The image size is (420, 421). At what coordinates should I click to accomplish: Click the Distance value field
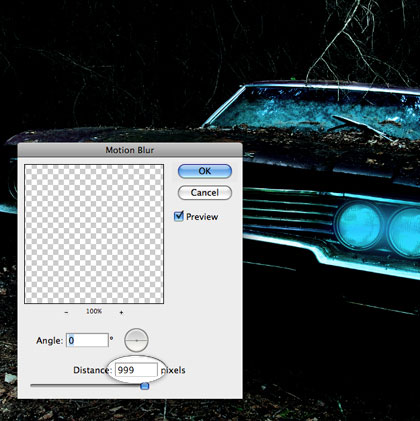pyautogui.click(x=136, y=370)
